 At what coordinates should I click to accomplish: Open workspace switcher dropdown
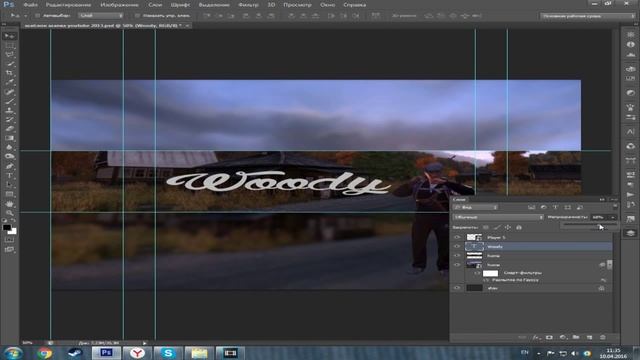click(588, 16)
